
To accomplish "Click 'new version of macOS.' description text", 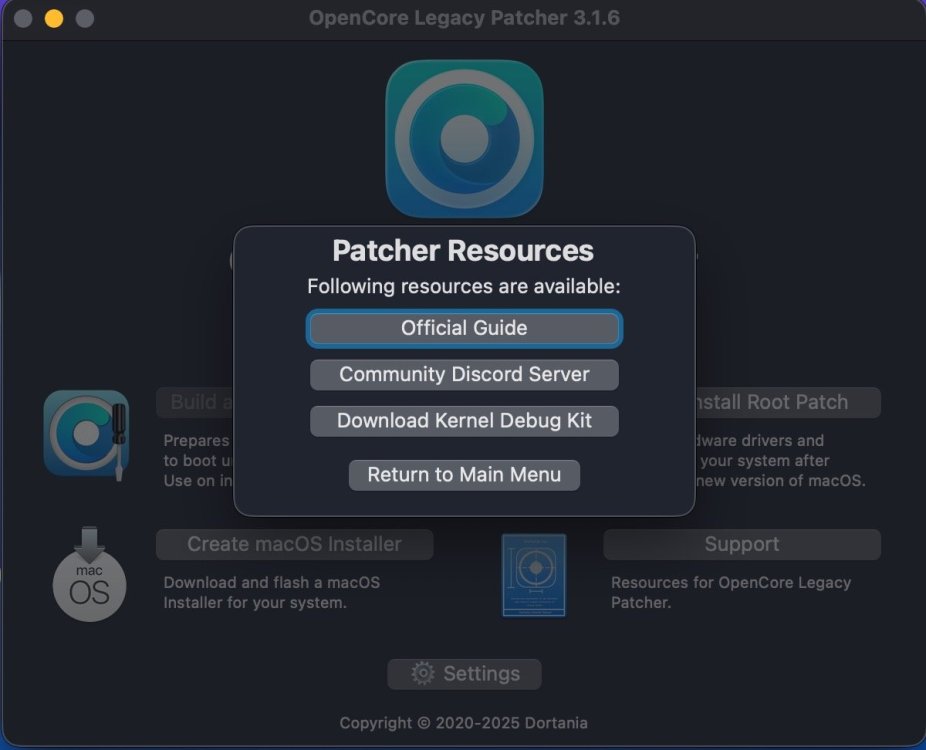I will pyautogui.click(x=781, y=481).
